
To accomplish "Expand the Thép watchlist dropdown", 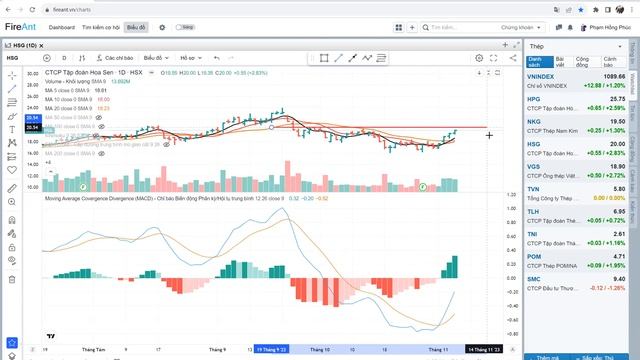I will [620, 47].
